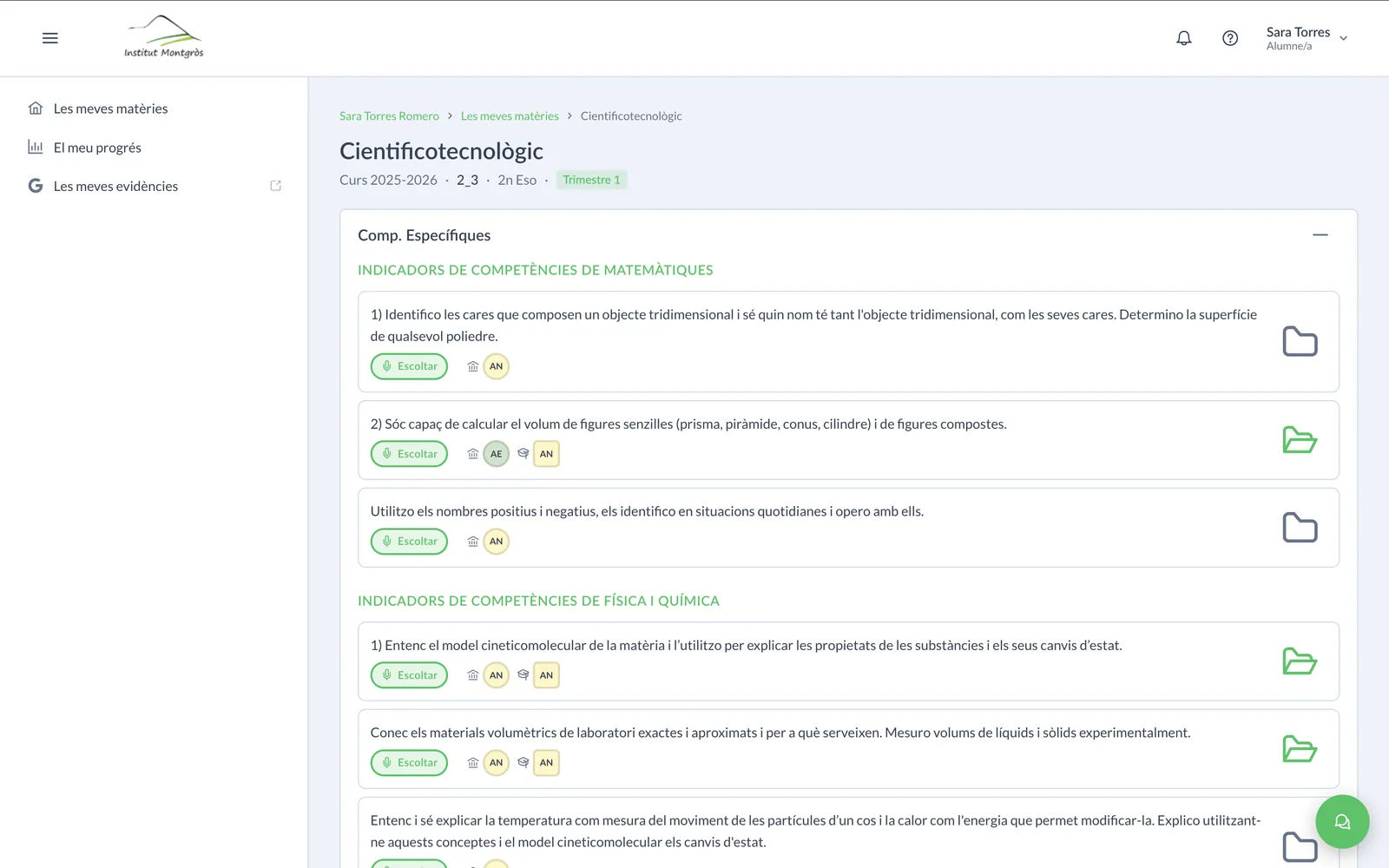Open notifications bell
Screen dimensions: 1389x868
point(1184,38)
